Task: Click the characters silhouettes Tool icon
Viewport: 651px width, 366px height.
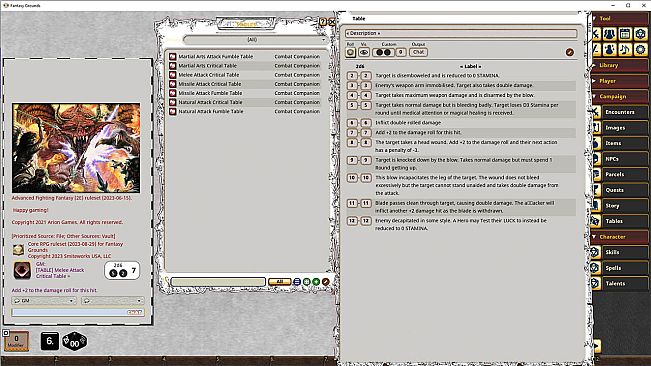Action: point(609,34)
